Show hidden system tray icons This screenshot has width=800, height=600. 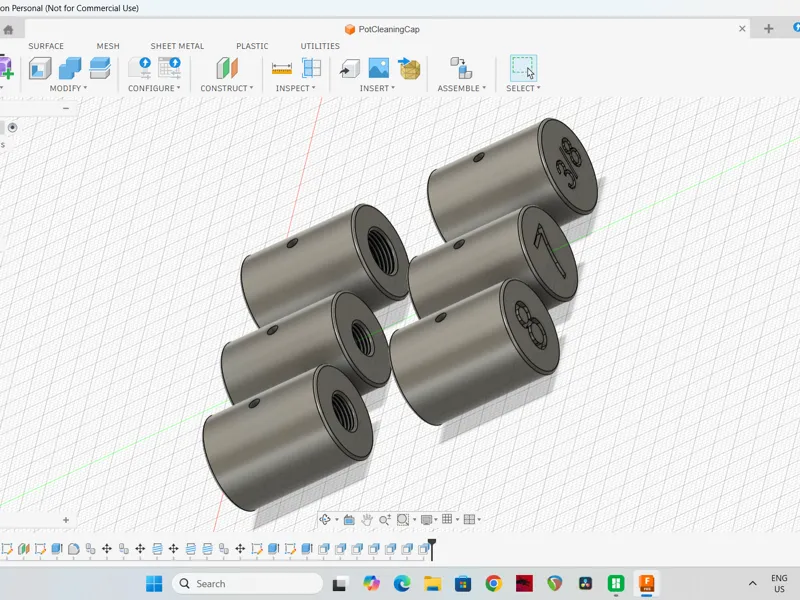(753, 584)
